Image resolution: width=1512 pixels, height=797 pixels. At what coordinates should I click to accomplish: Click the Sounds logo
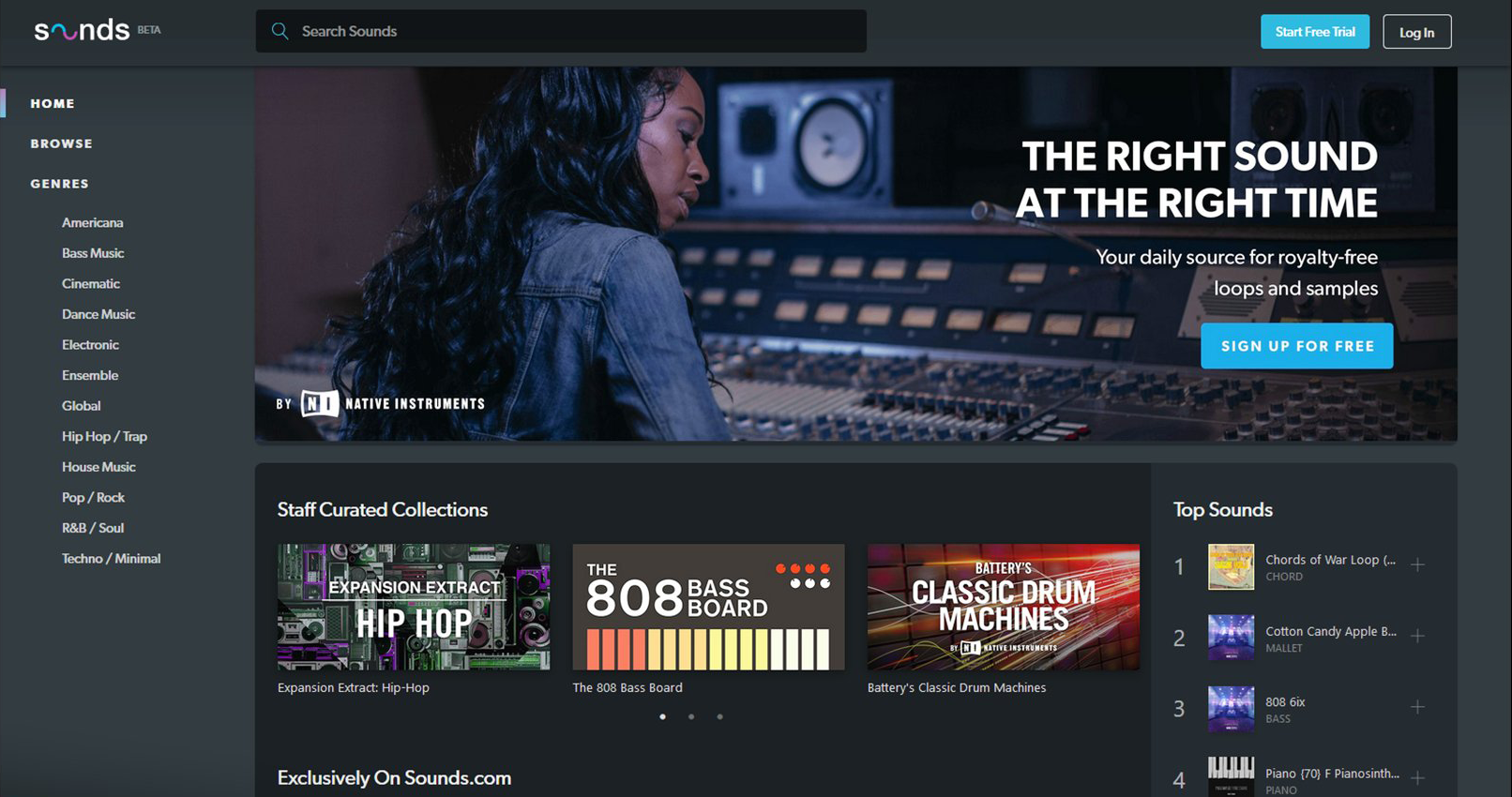tap(82, 31)
